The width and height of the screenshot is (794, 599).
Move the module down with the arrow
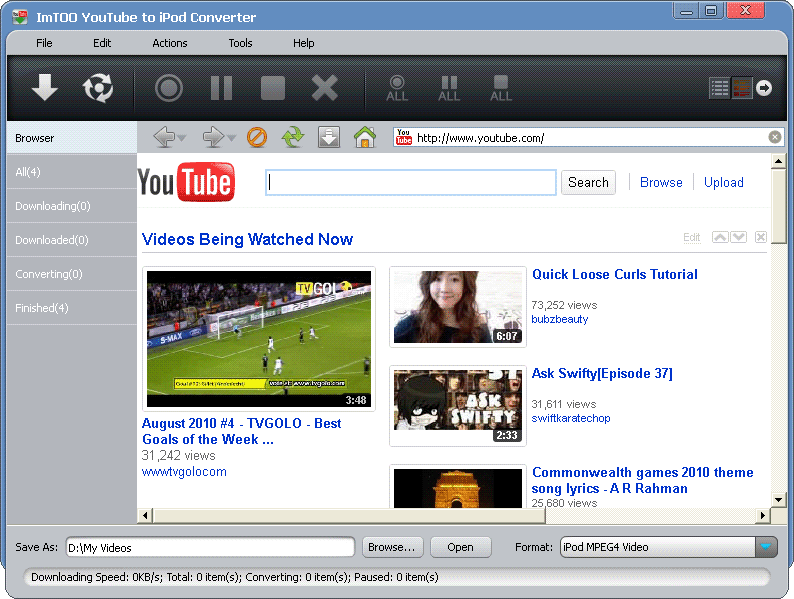click(x=738, y=237)
